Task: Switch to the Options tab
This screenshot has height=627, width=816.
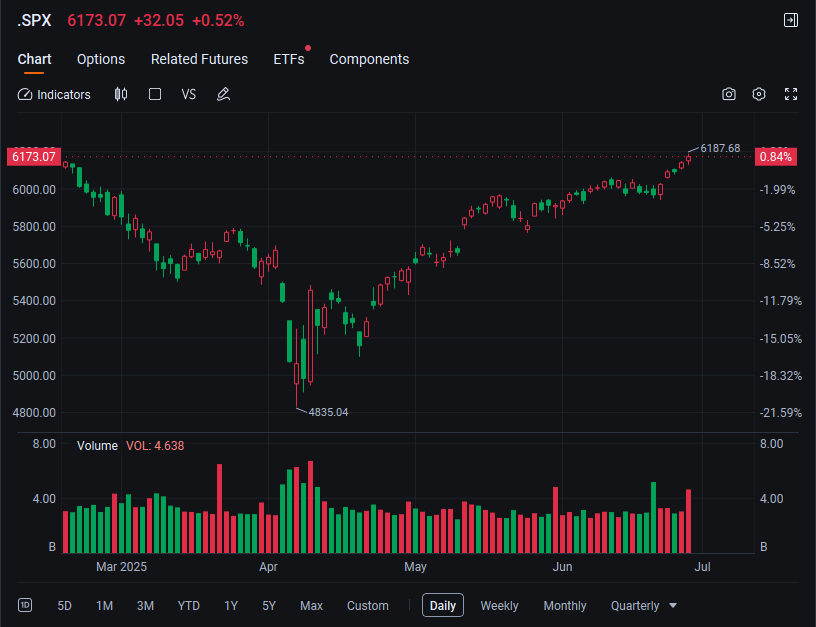Action: 101,59
